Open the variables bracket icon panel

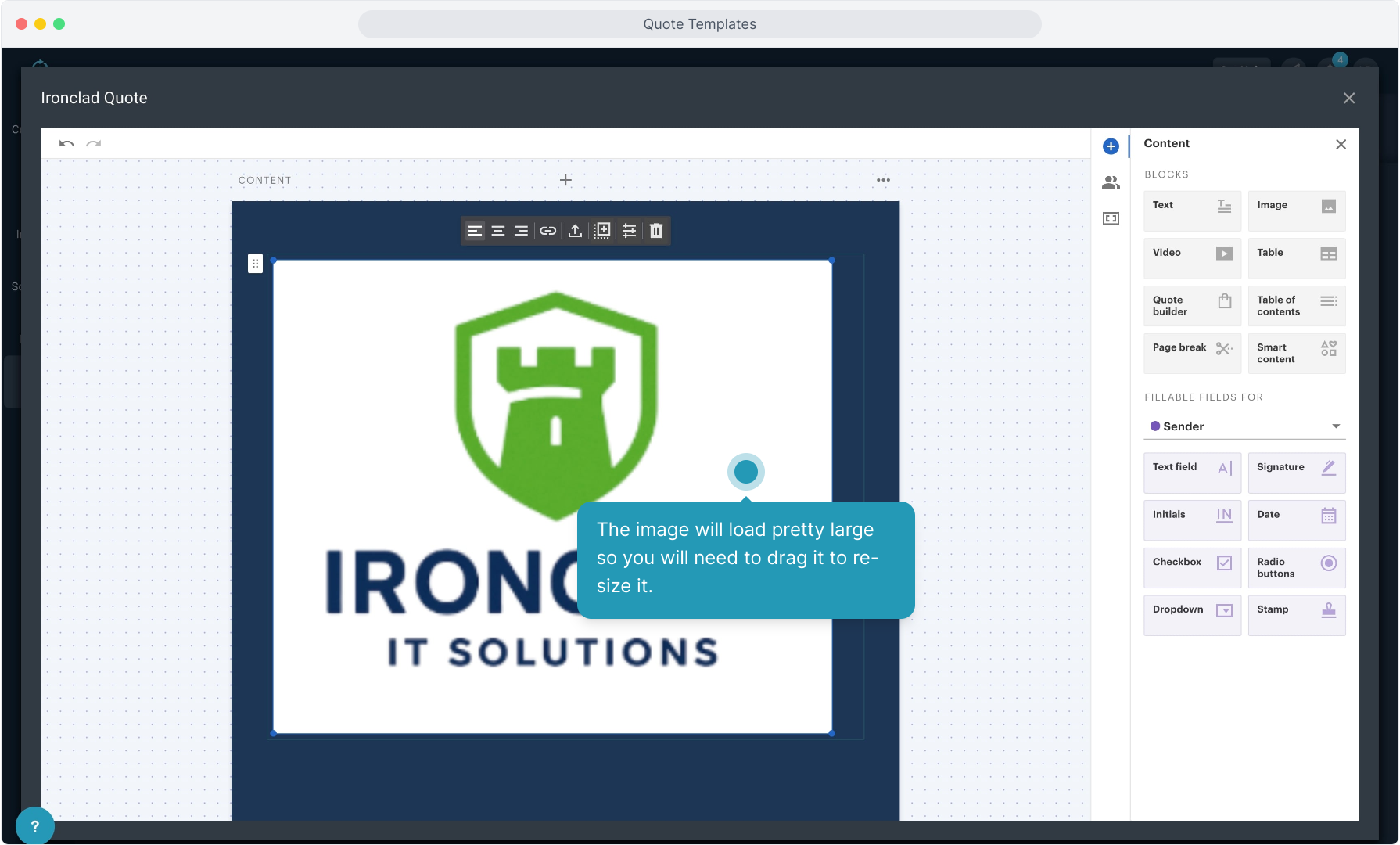point(1111,219)
